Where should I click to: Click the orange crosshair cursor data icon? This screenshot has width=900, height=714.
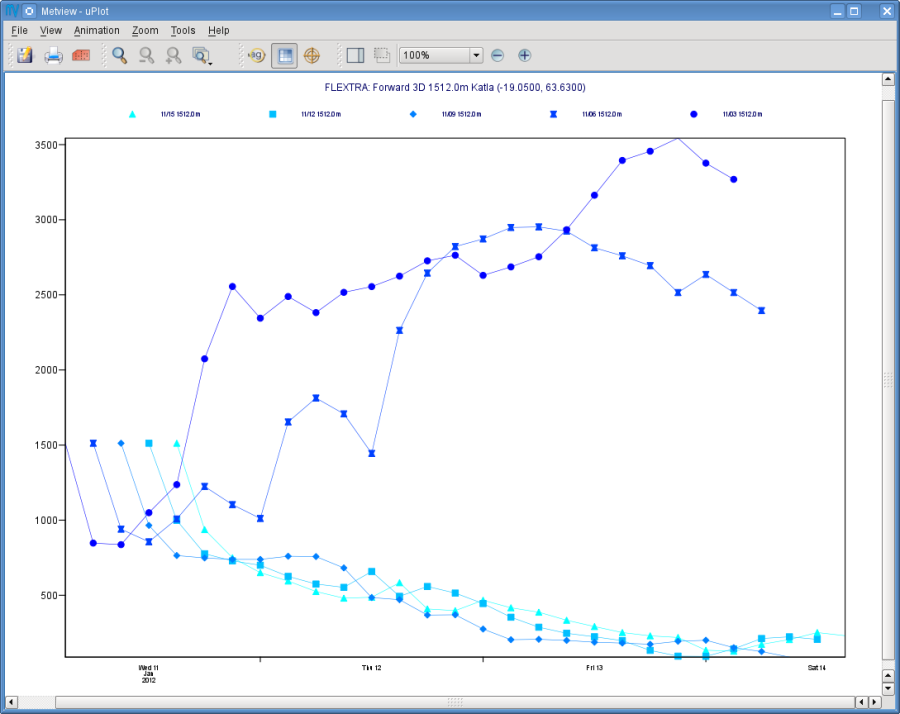312,55
